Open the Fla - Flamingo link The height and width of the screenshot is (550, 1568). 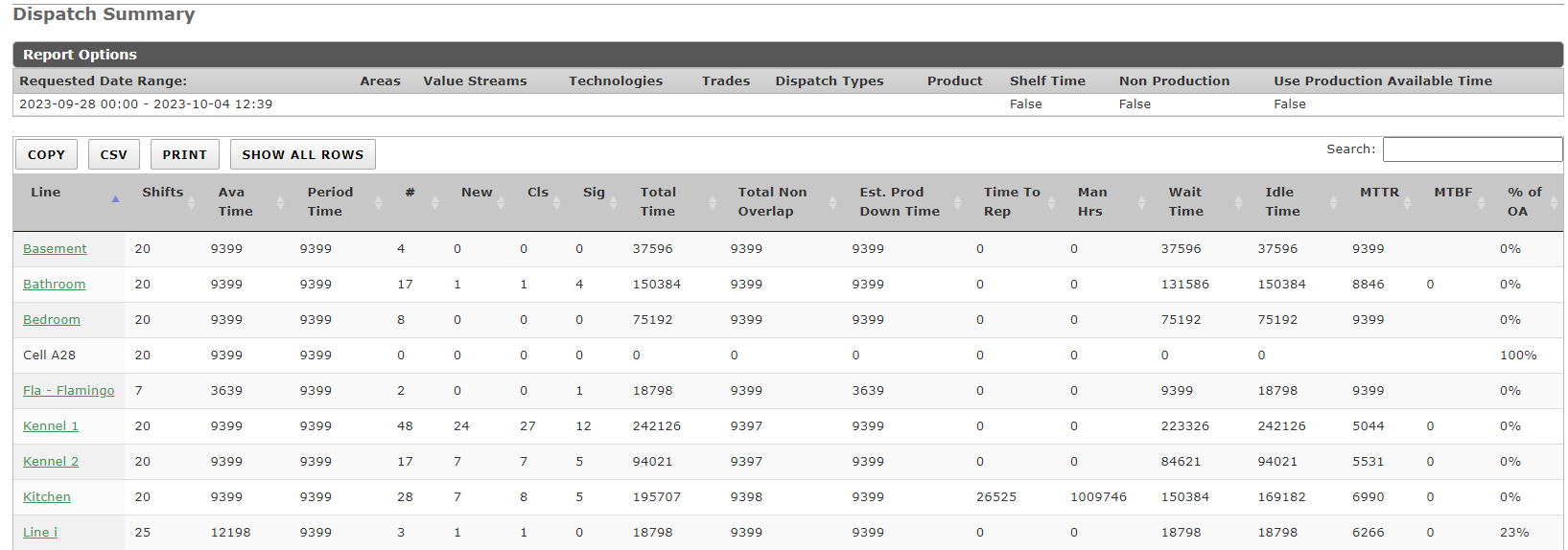(x=68, y=391)
